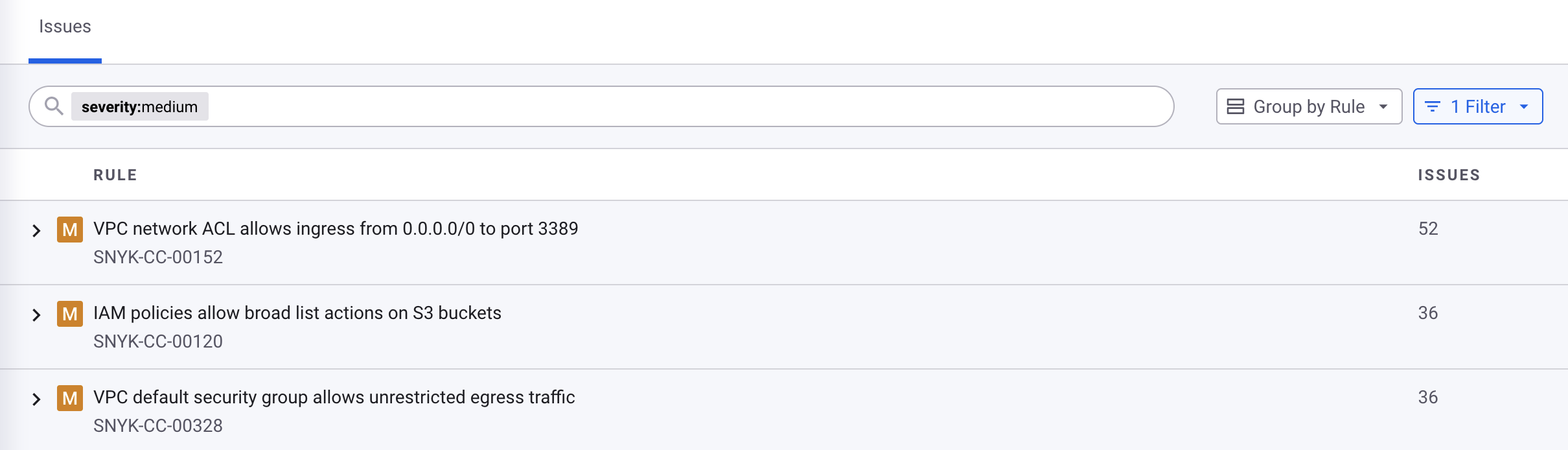Click the filter lines icon
The height and width of the screenshot is (450, 1568).
click(1433, 107)
